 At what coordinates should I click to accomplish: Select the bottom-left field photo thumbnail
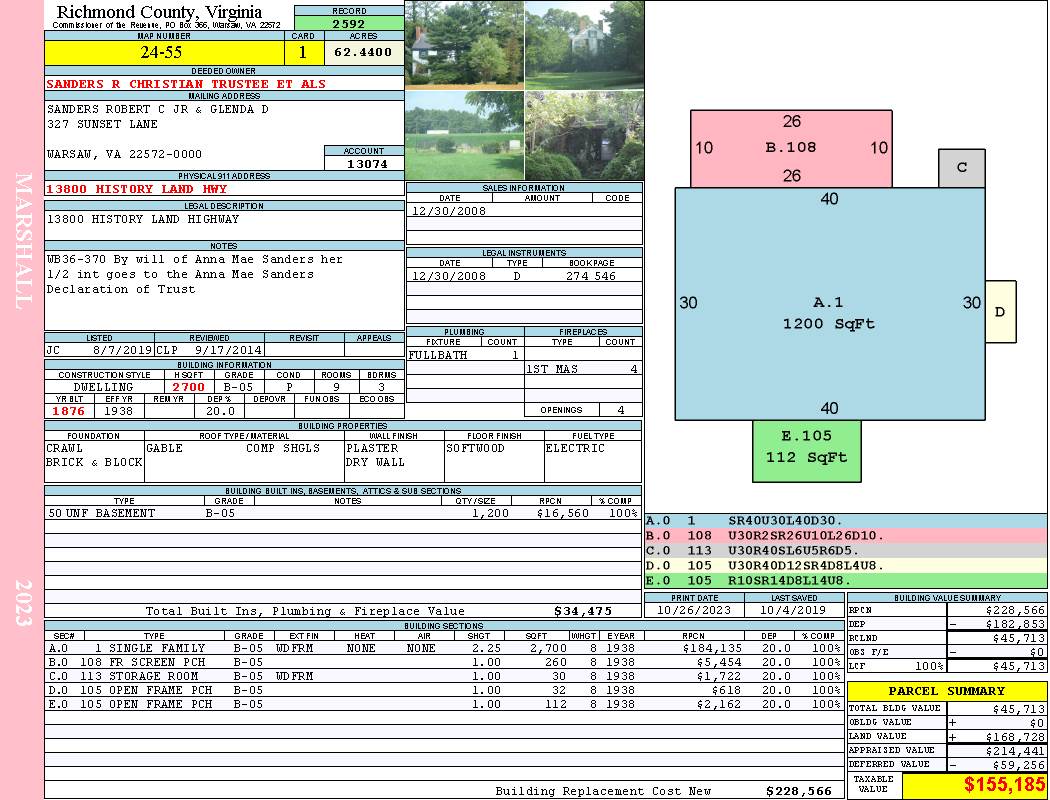pos(464,136)
